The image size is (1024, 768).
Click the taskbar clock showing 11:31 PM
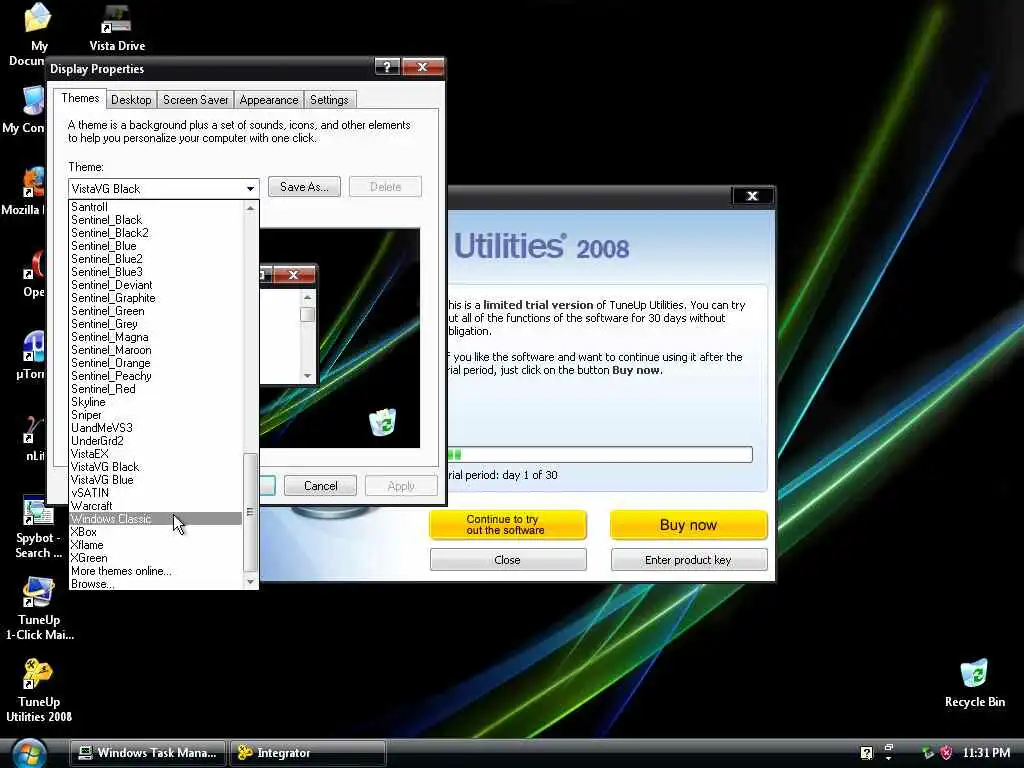[986, 753]
